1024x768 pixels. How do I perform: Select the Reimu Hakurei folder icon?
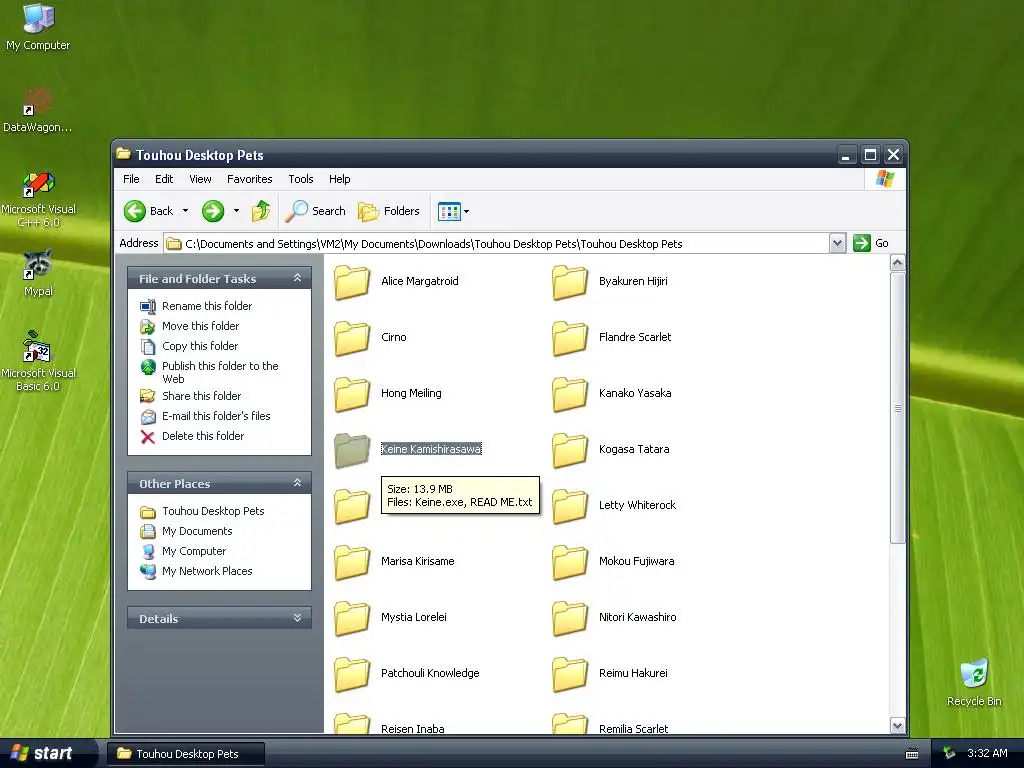tap(569, 674)
